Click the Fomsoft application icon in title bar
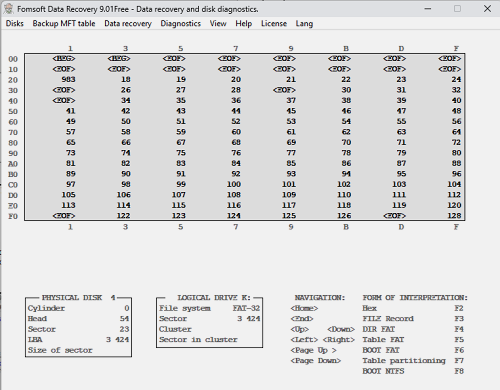 pyautogui.click(x=8, y=9)
